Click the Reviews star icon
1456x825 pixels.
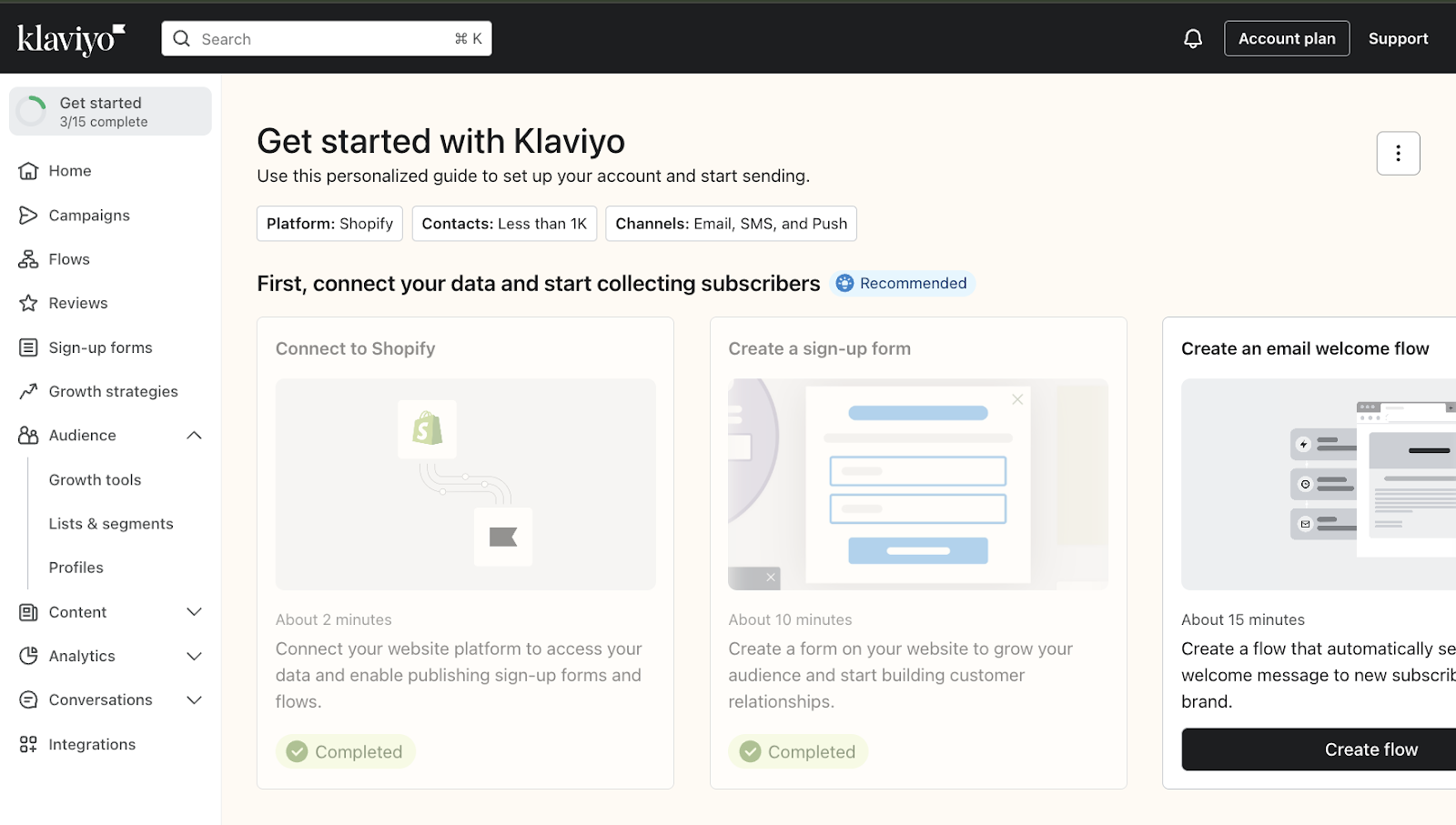point(28,303)
